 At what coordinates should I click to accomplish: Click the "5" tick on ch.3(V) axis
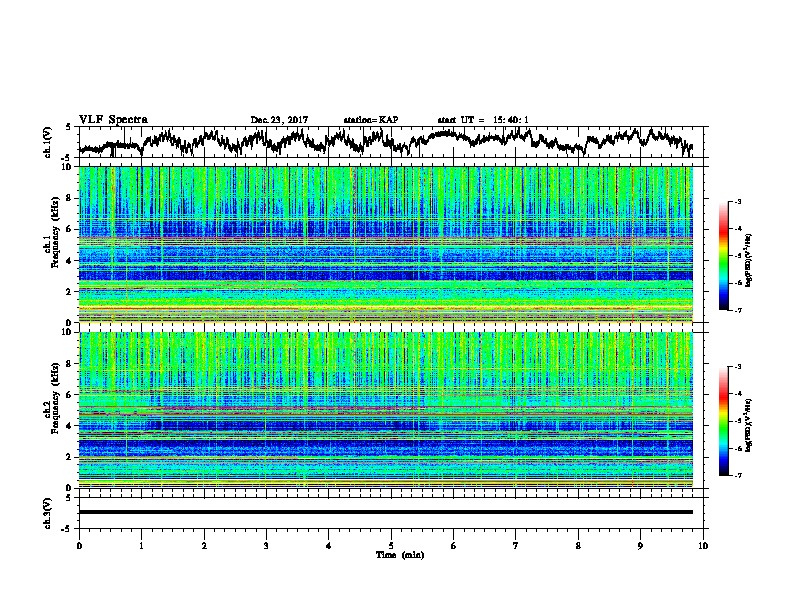69,498
